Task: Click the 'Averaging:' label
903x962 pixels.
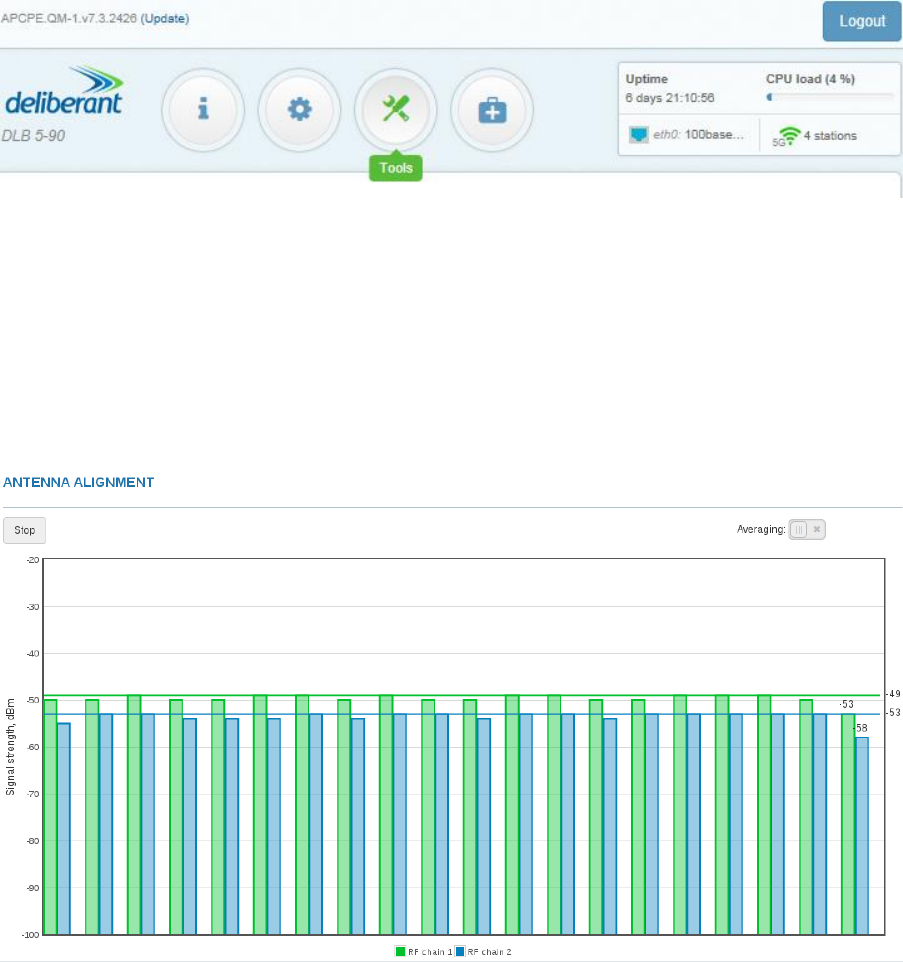Action: point(761,529)
